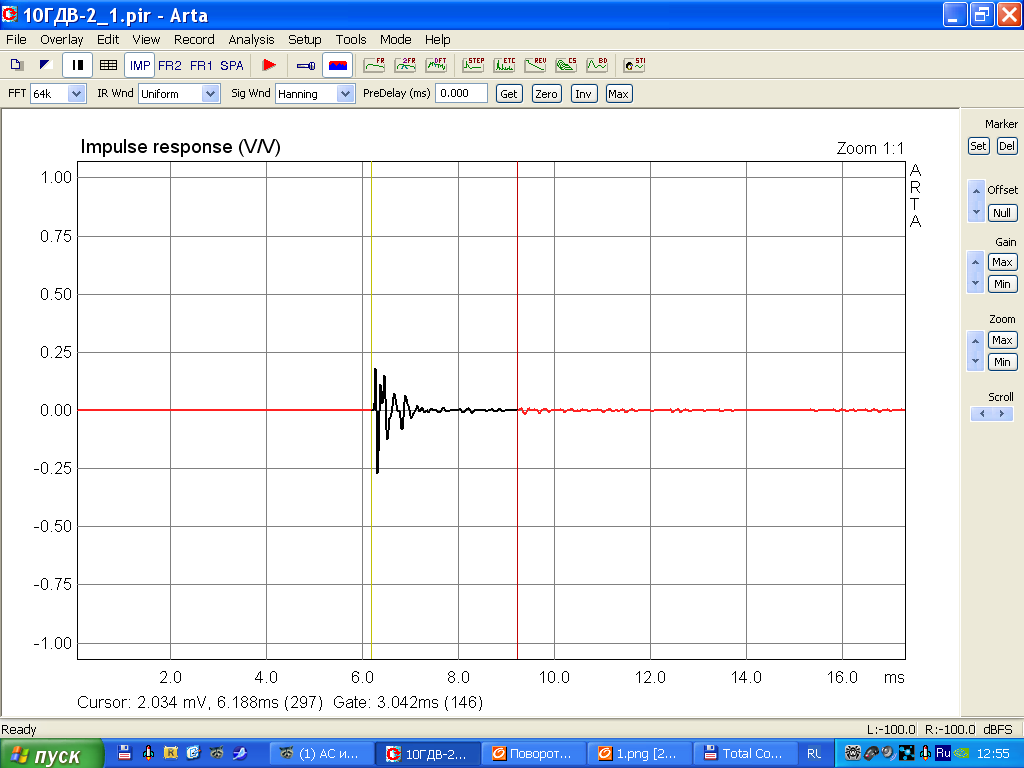Open the DFT frequency response analysis
Image resolution: width=1024 pixels, height=768 pixels.
click(x=436, y=65)
